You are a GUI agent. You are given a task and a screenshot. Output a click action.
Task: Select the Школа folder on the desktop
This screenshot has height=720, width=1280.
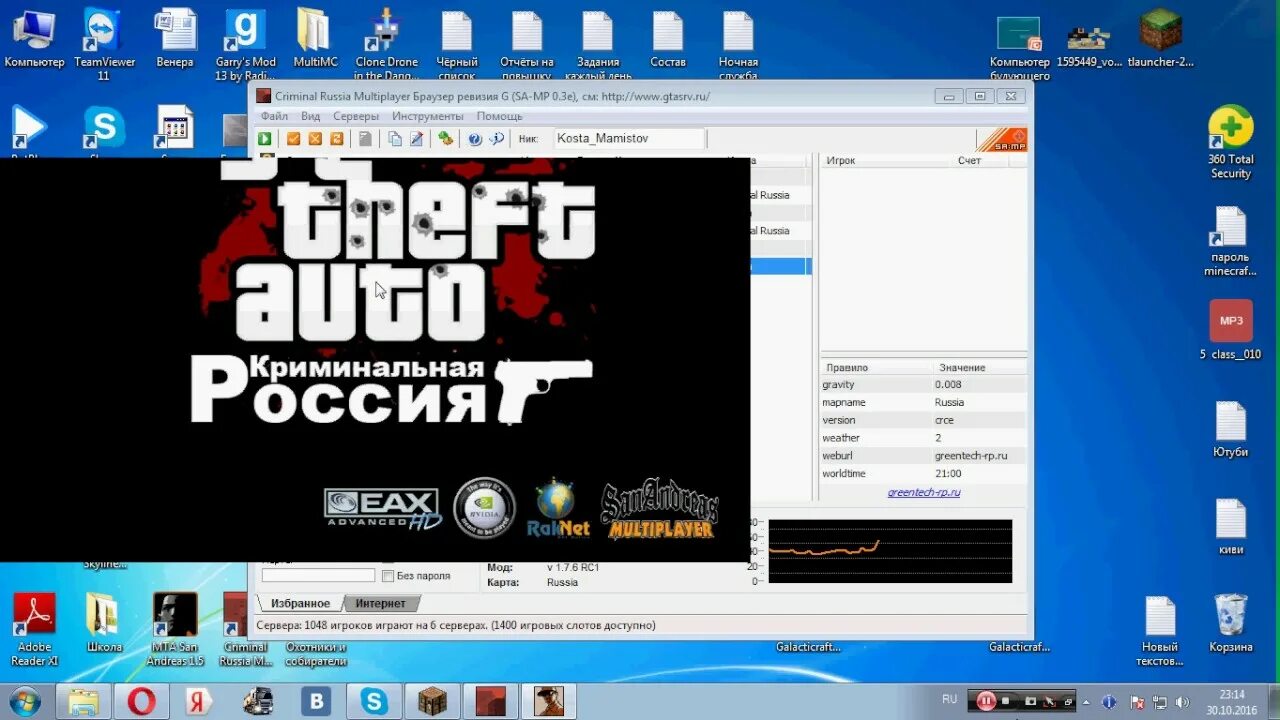pyautogui.click(x=104, y=623)
